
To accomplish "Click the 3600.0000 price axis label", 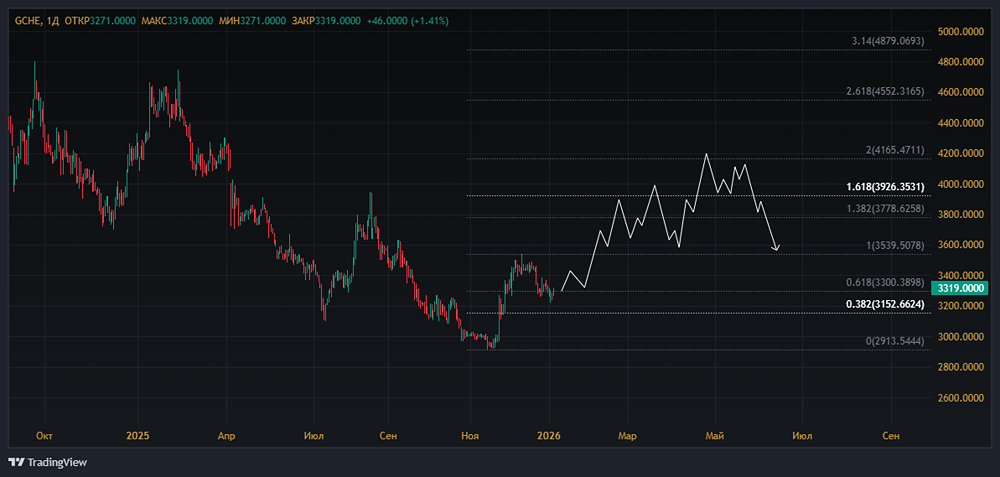I will [x=960, y=245].
